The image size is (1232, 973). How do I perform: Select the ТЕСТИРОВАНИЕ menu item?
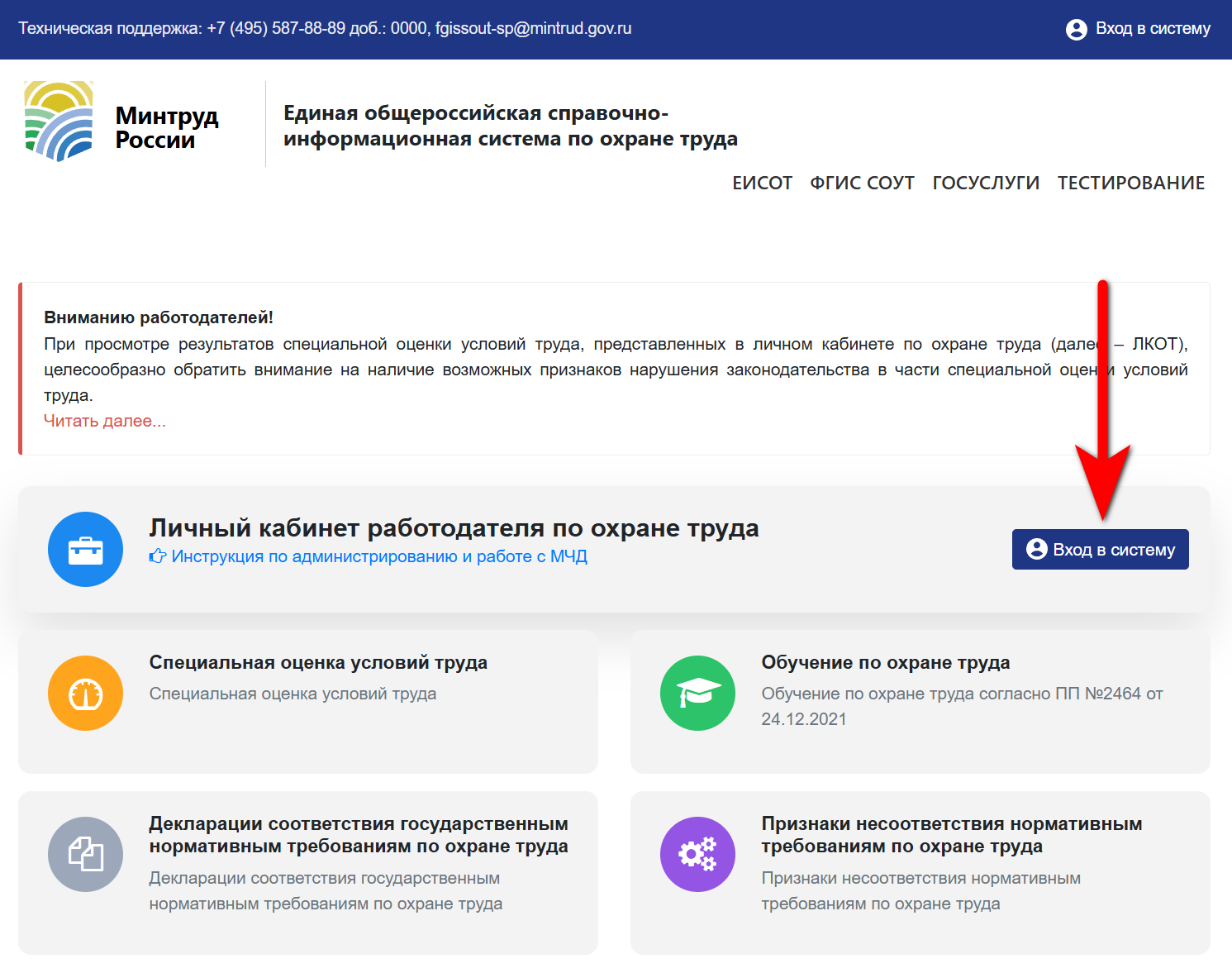point(1131,184)
